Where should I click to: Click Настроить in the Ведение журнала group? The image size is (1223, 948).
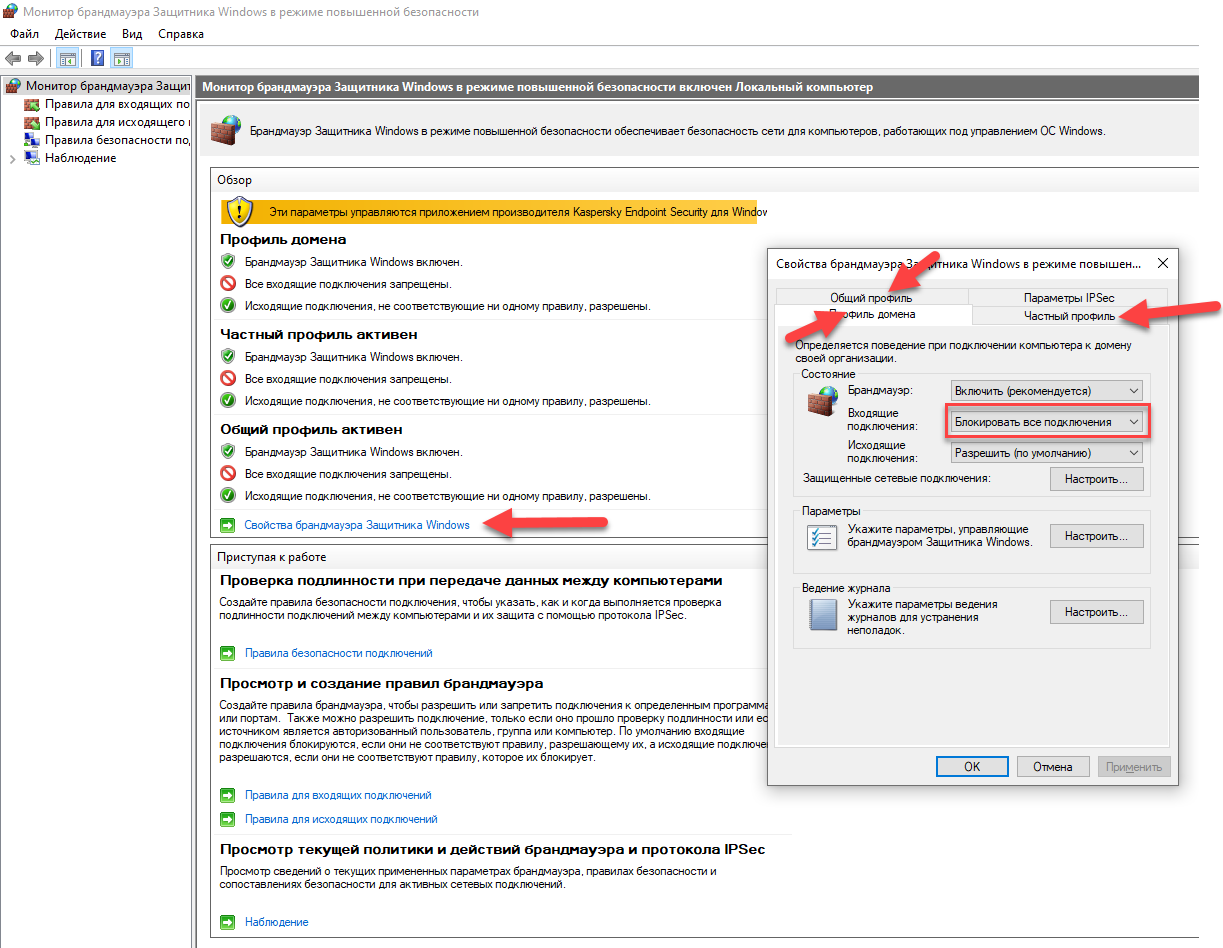click(x=1096, y=612)
